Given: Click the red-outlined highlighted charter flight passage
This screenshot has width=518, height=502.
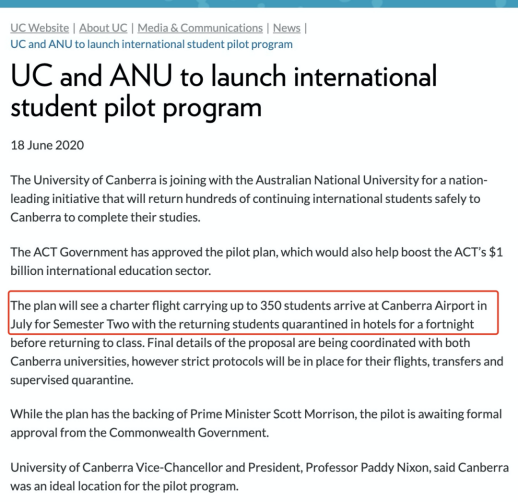Looking at the screenshot, I should click(253, 313).
